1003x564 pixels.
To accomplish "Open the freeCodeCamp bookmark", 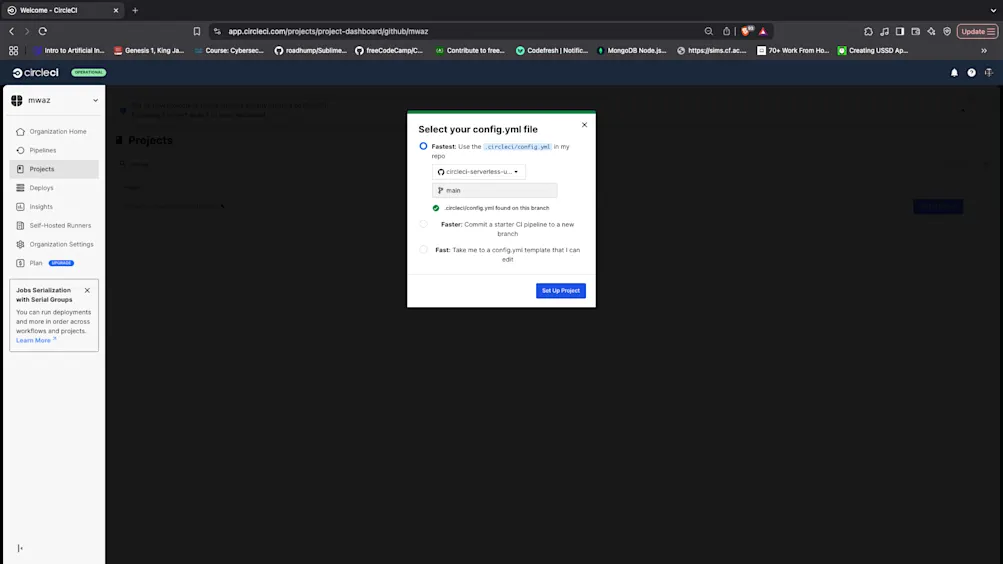I will pyautogui.click(x=389, y=51).
